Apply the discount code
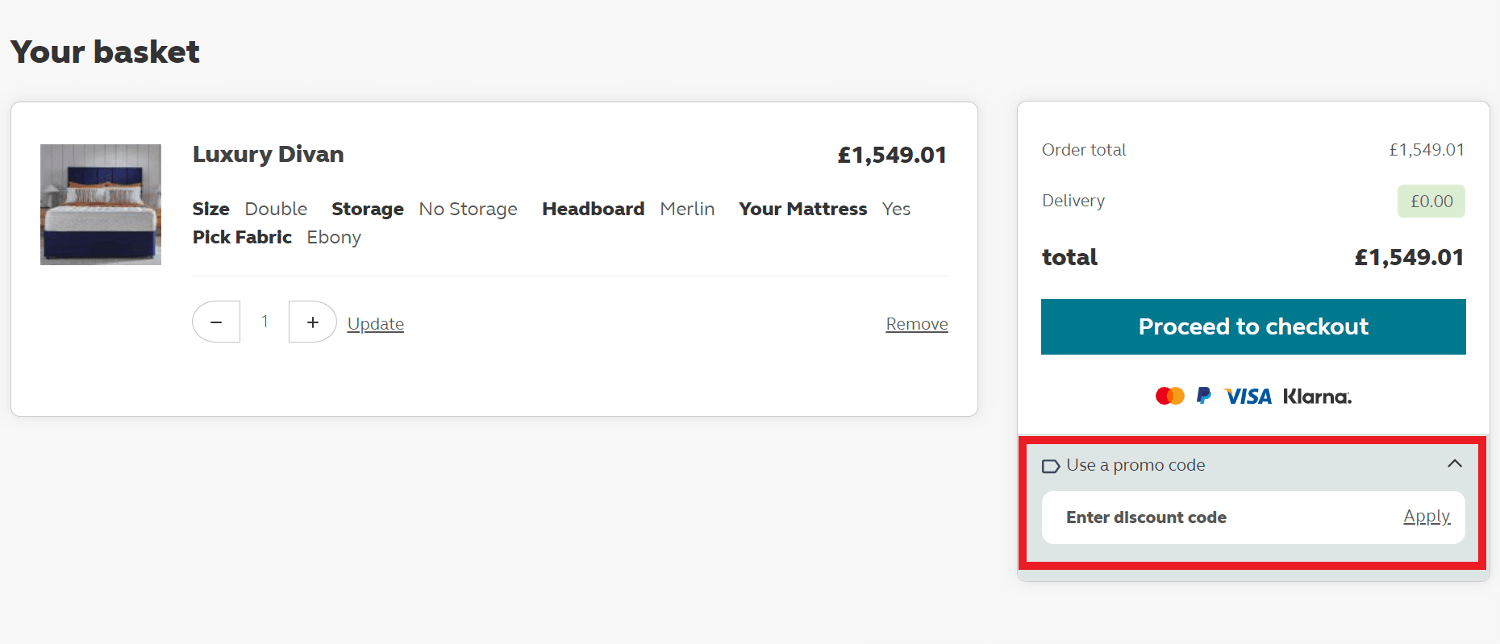The height and width of the screenshot is (644, 1500). coord(1426,516)
